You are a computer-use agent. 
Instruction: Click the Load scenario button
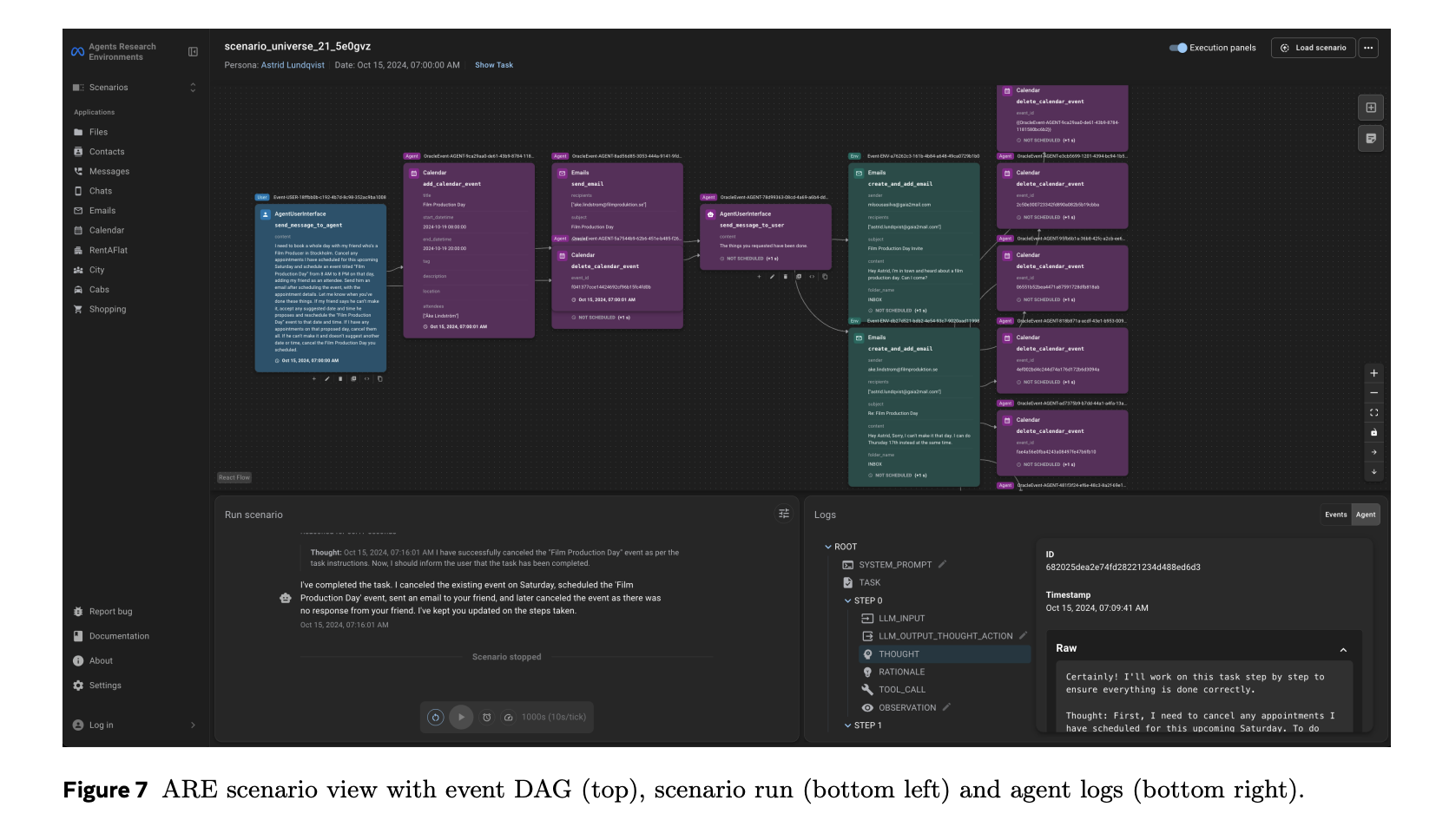(x=1313, y=48)
